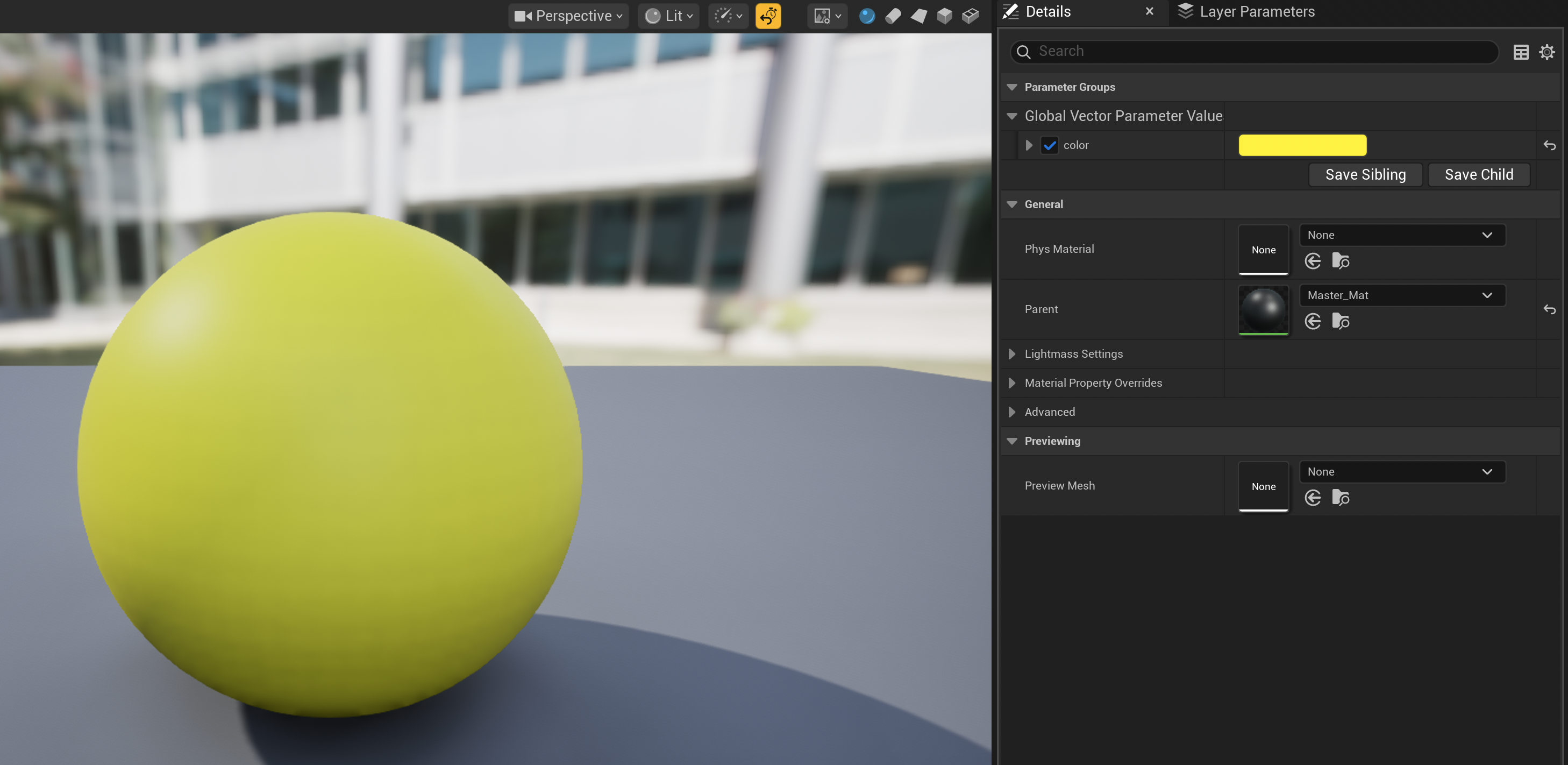This screenshot has height=765, width=1568.
Task: Switch to the Details tab
Action: tap(1047, 12)
